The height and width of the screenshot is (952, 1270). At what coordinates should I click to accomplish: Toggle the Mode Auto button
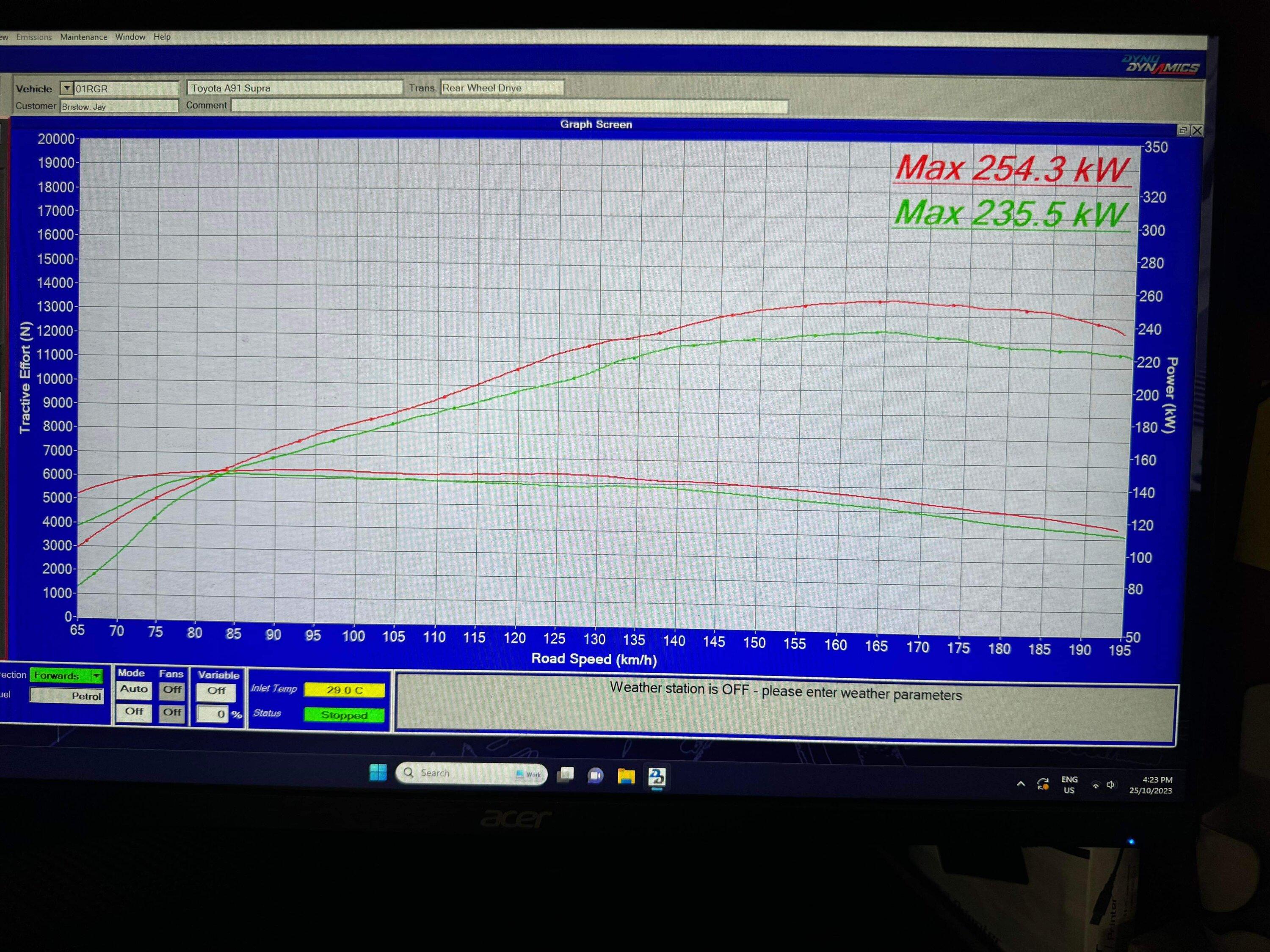pyautogui.click(x=134, y=689)
